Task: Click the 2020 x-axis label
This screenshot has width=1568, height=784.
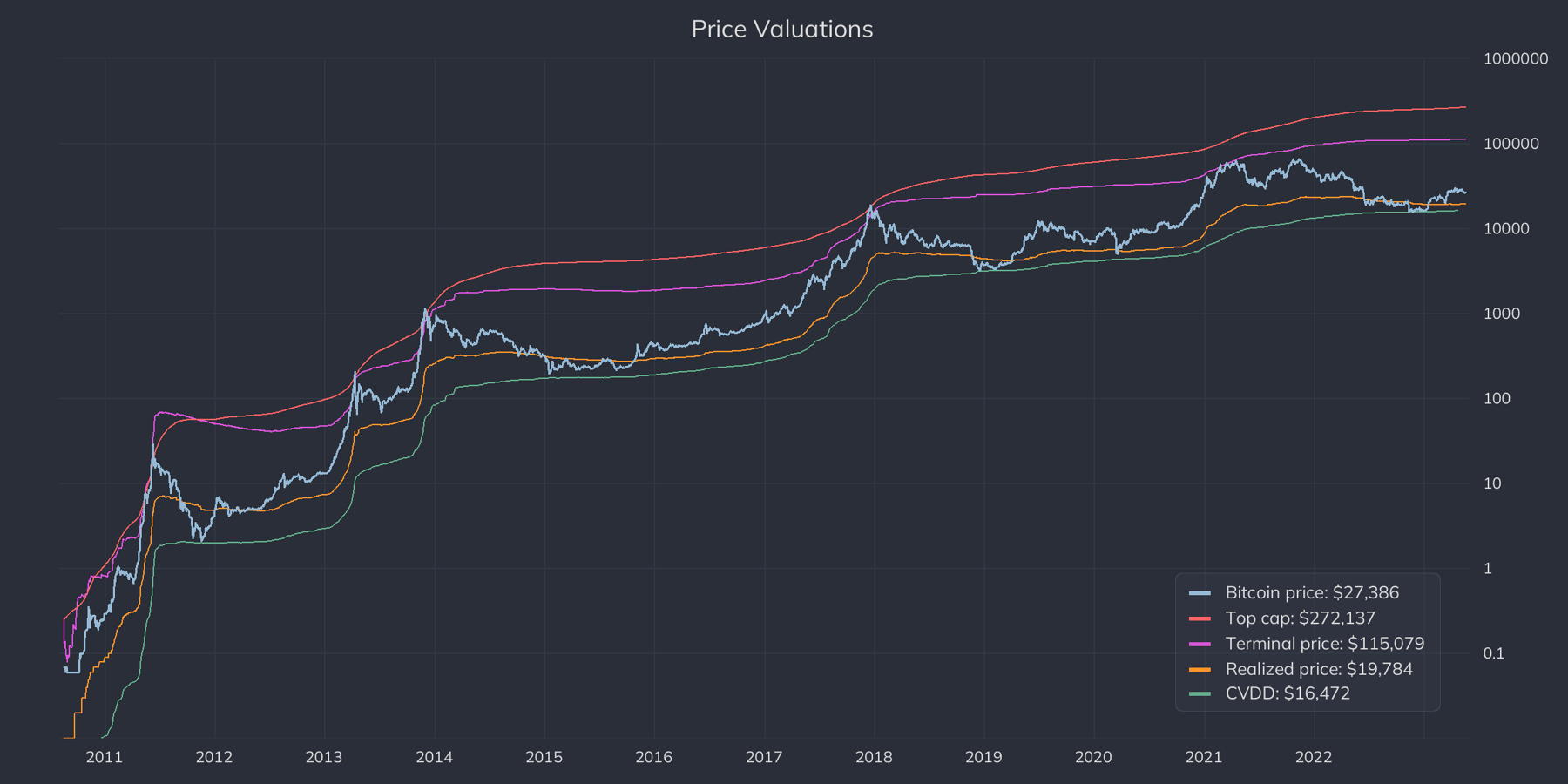Action: (1093, 757)
